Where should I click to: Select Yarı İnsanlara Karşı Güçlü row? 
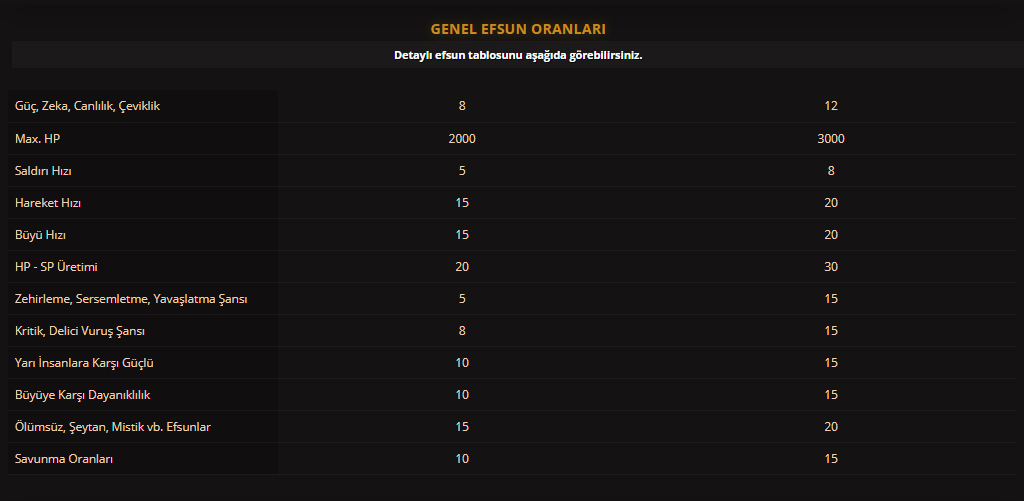512,363
